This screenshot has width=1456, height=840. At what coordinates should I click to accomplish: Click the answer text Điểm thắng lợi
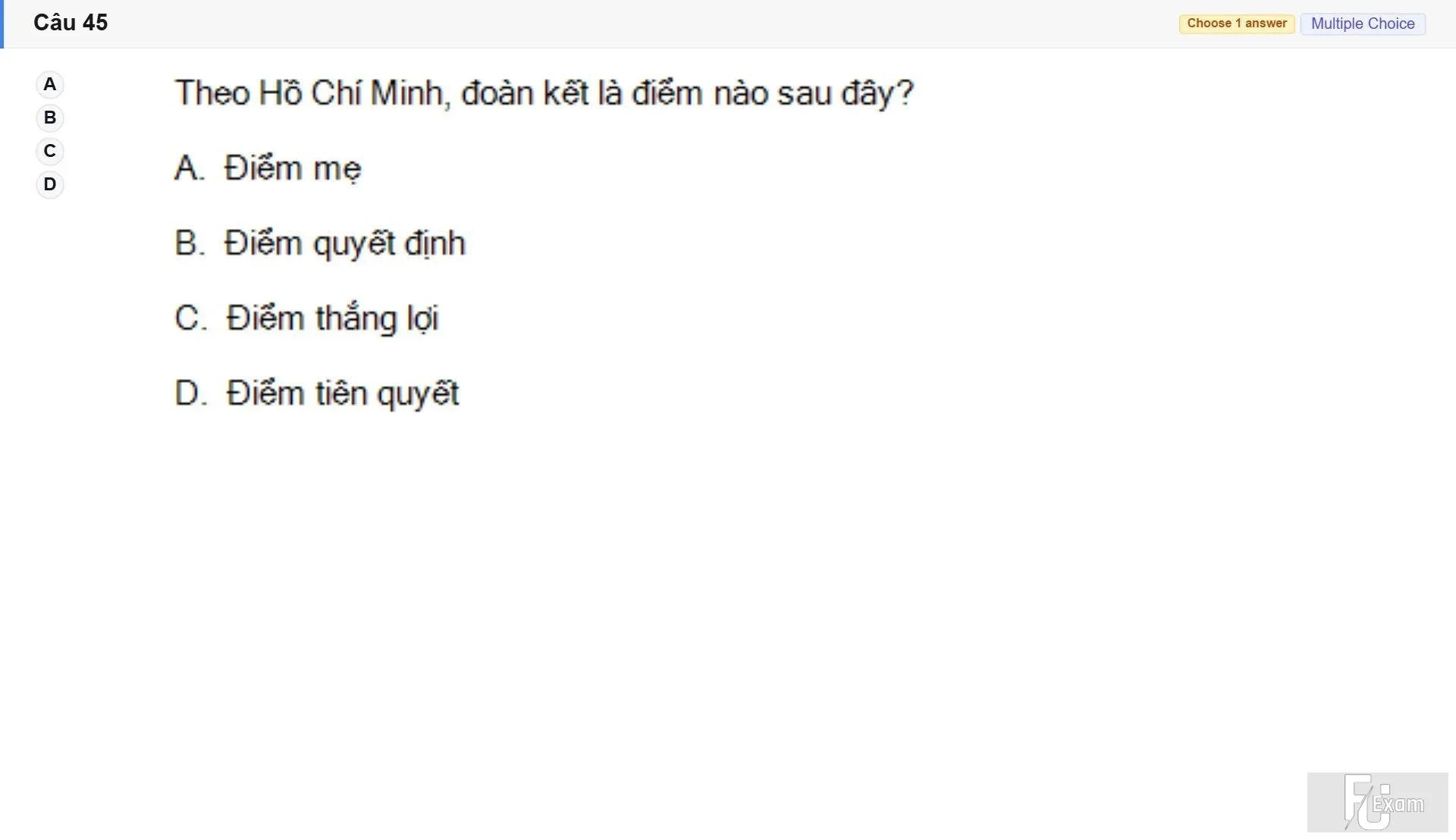pyautogui.click(x=332, y=318)
